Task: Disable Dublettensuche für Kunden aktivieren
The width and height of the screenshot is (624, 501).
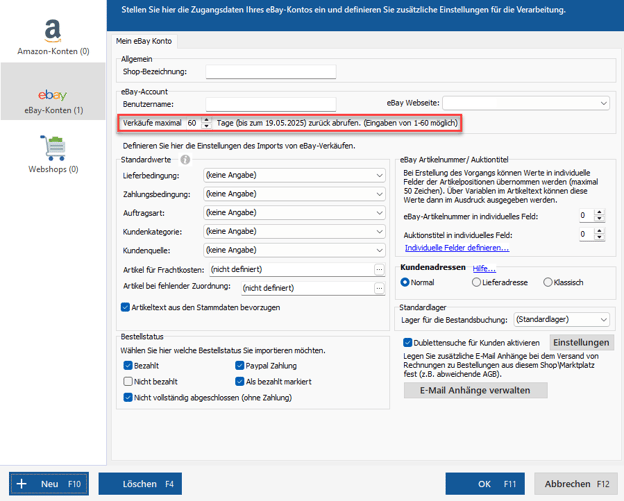Action: pyautogui.click(x=394, y=342)
